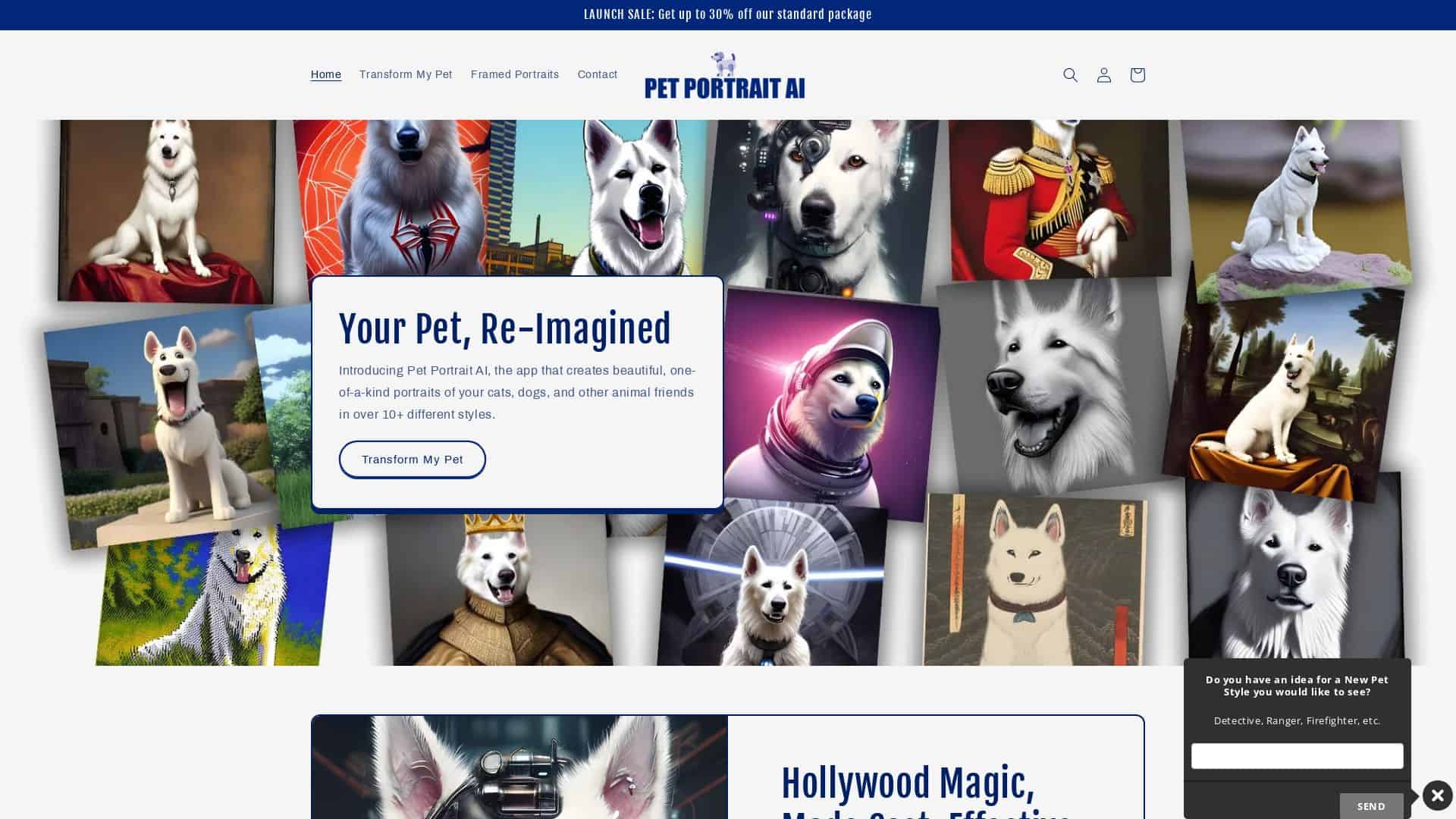Close the pet style suggestion popup
Screen dimensions: 1456x819
click(1437, 795)
